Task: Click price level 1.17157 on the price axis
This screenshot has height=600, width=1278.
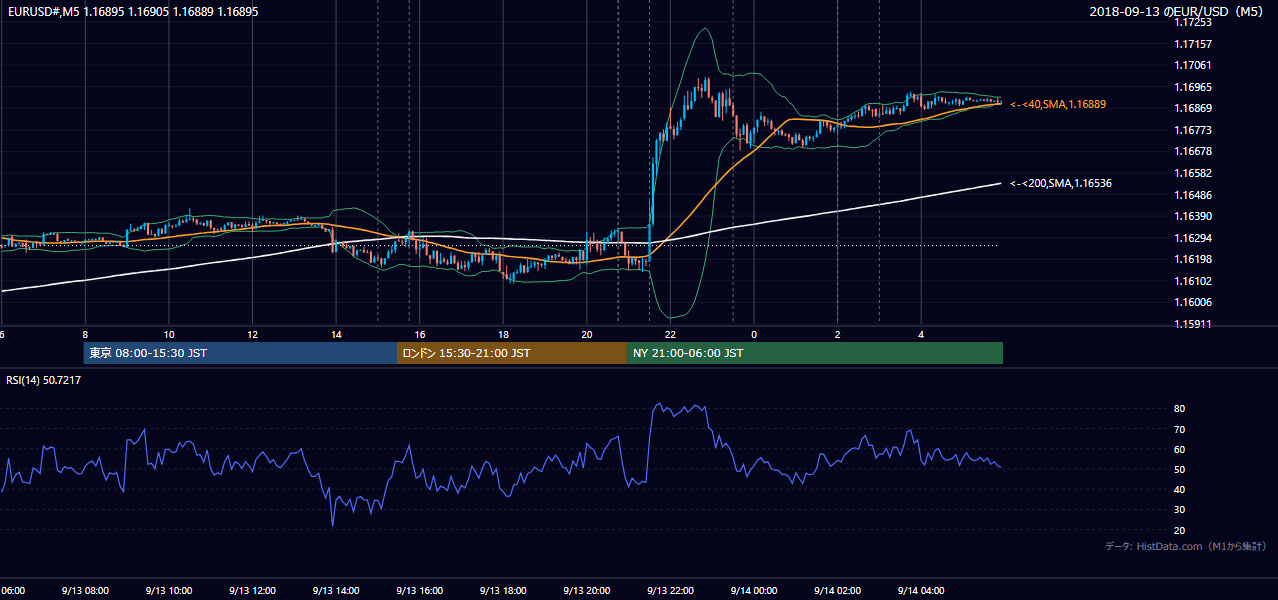Action: (1193, 44)
